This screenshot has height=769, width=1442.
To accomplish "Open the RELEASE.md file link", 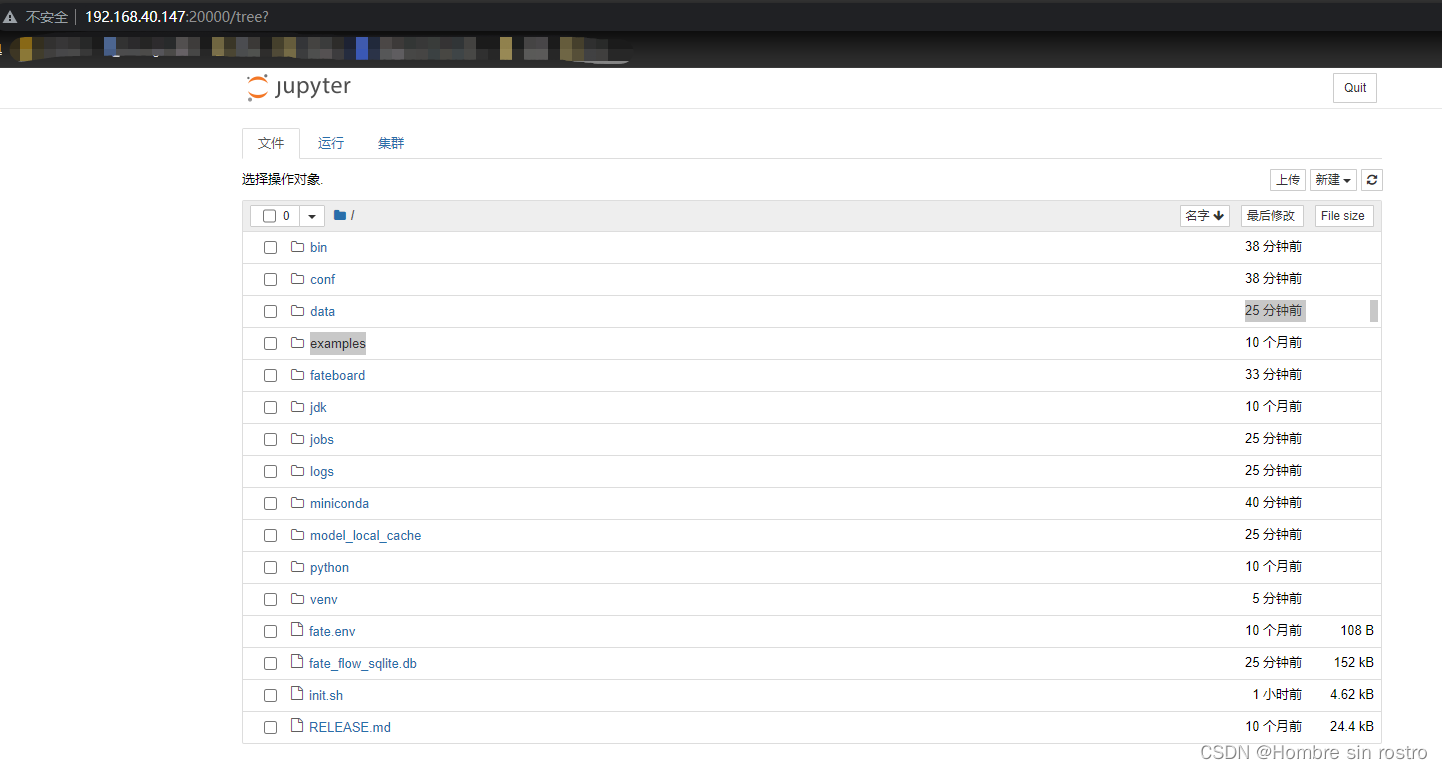I will (350, 727).
